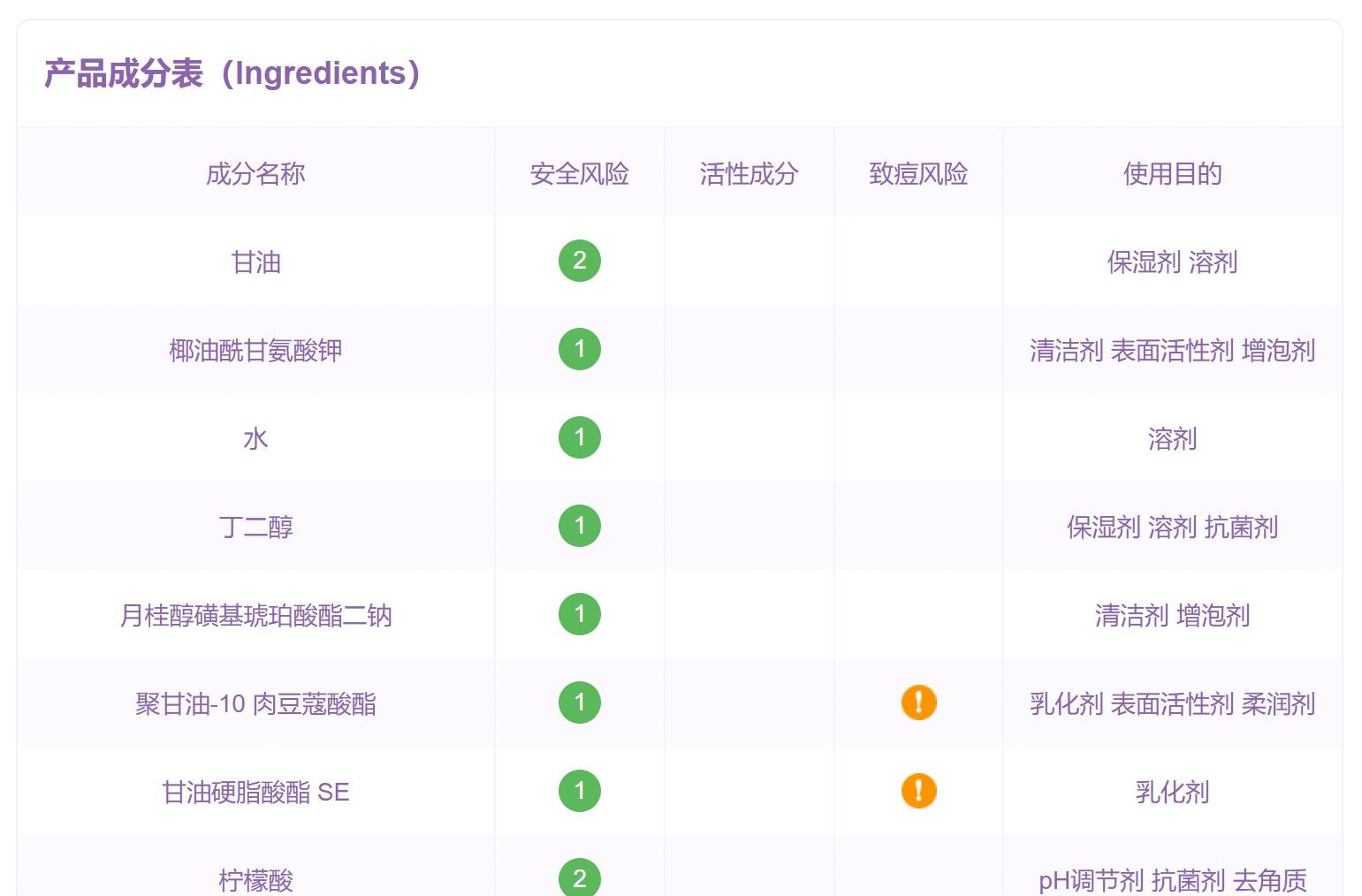Open the ingredient page for 甘油
This screenshot has height=896, width=1362.
click(x=255, y=262)
